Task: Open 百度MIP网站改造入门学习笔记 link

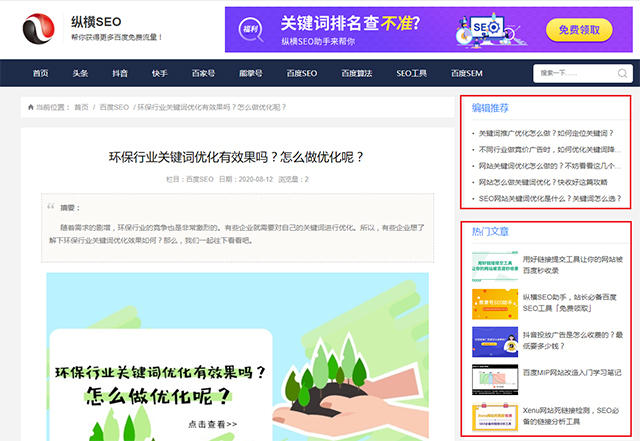Action: 572,372
